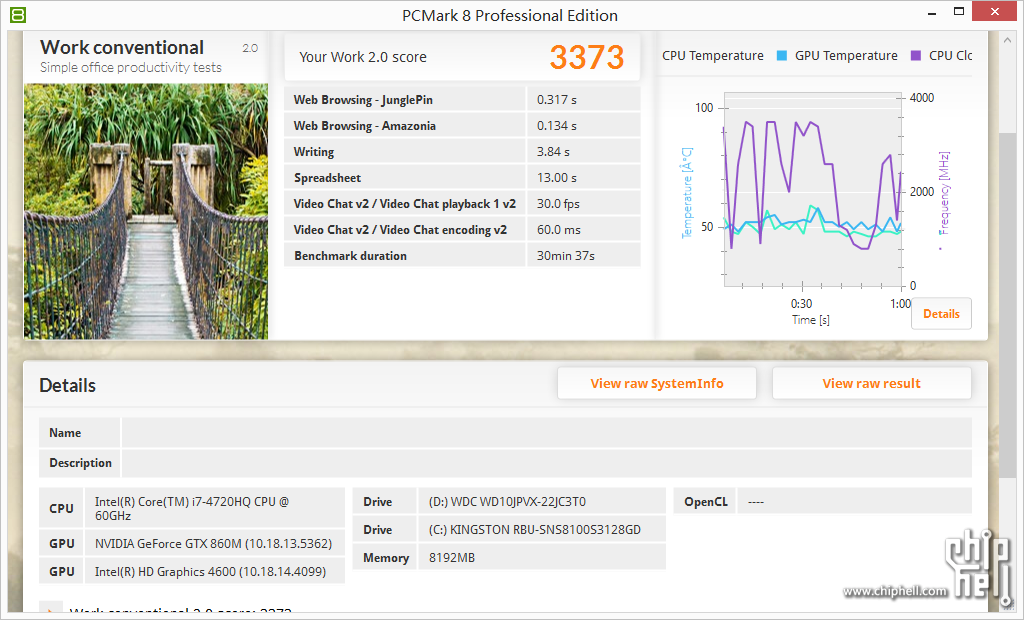Click View raw result button
The height and width of the screenshot is (620, 1024).
point(872,383)
